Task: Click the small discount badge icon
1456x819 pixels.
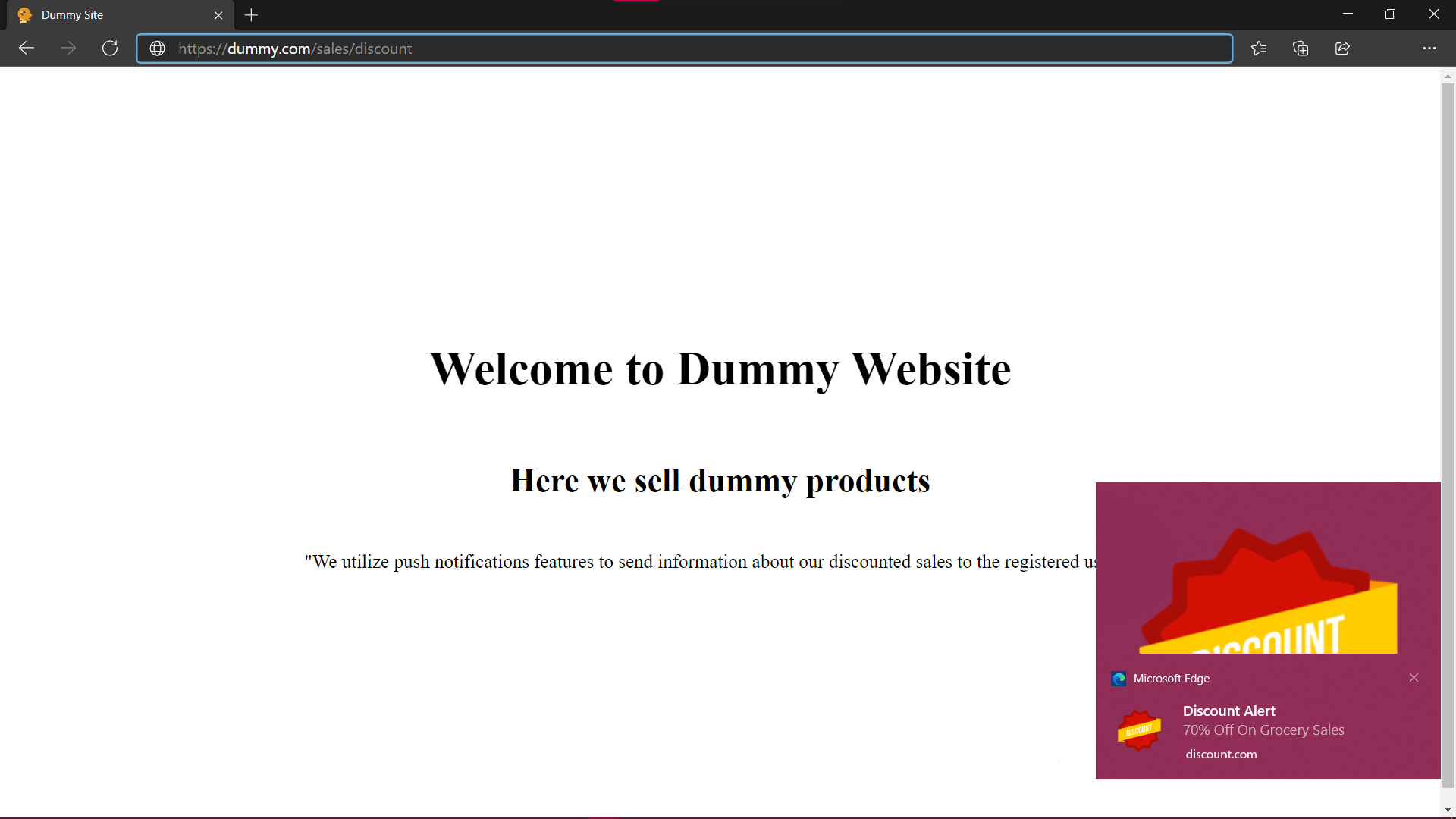Action: click(x=1139, y=730)
